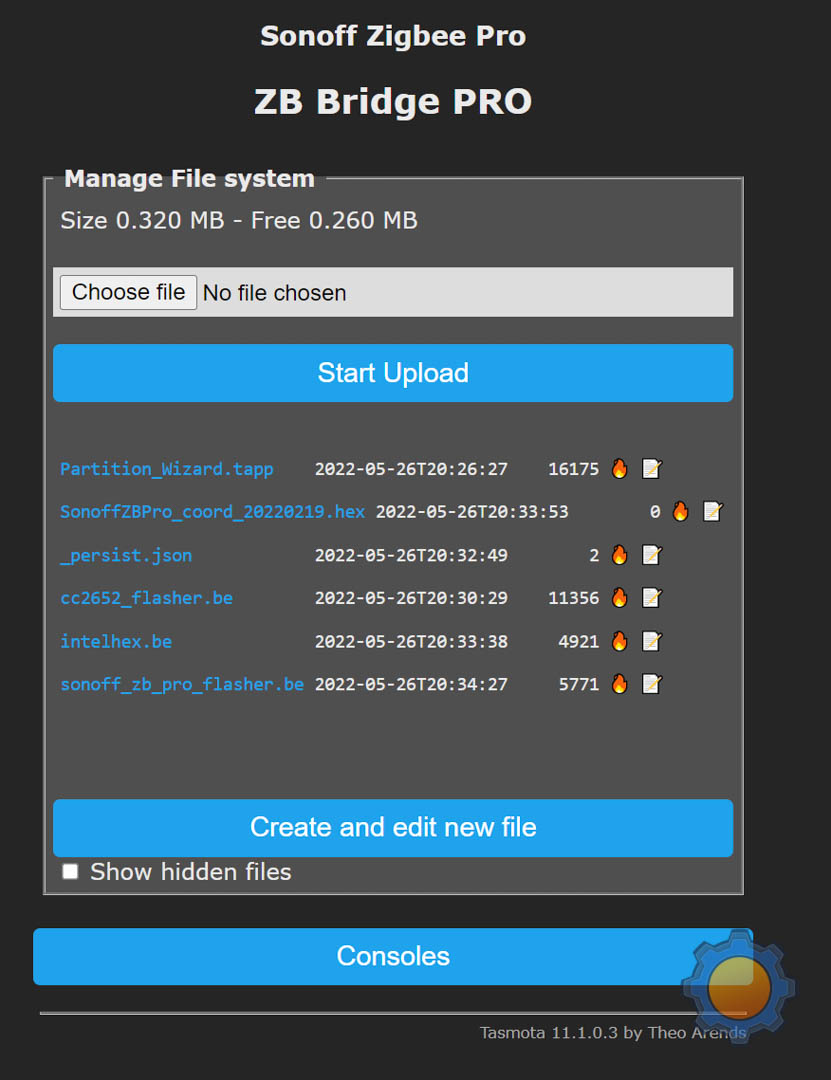The width and height of the screenshot is (831, 1080).
Task: Open SonoffZBPro_coord_20220219.hex link
Action: 212,512
